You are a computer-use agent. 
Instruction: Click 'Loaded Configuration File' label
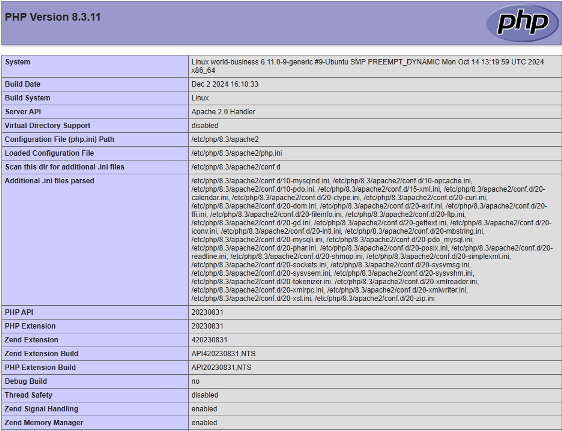click(x=49, y=153)
